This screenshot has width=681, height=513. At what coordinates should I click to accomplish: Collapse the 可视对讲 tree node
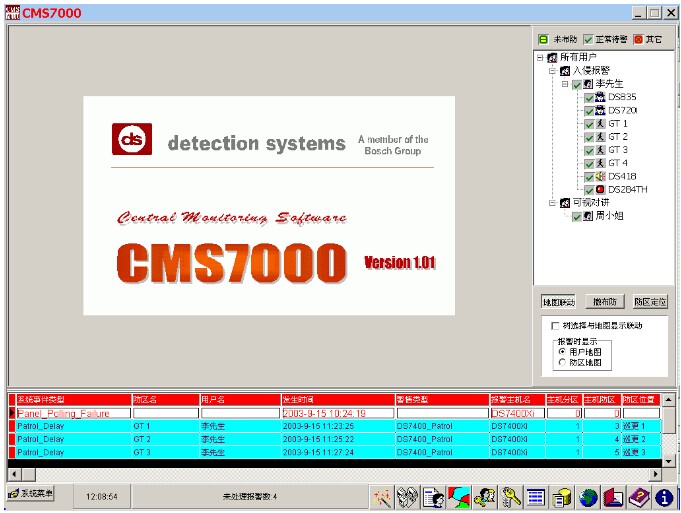point(552,203)
